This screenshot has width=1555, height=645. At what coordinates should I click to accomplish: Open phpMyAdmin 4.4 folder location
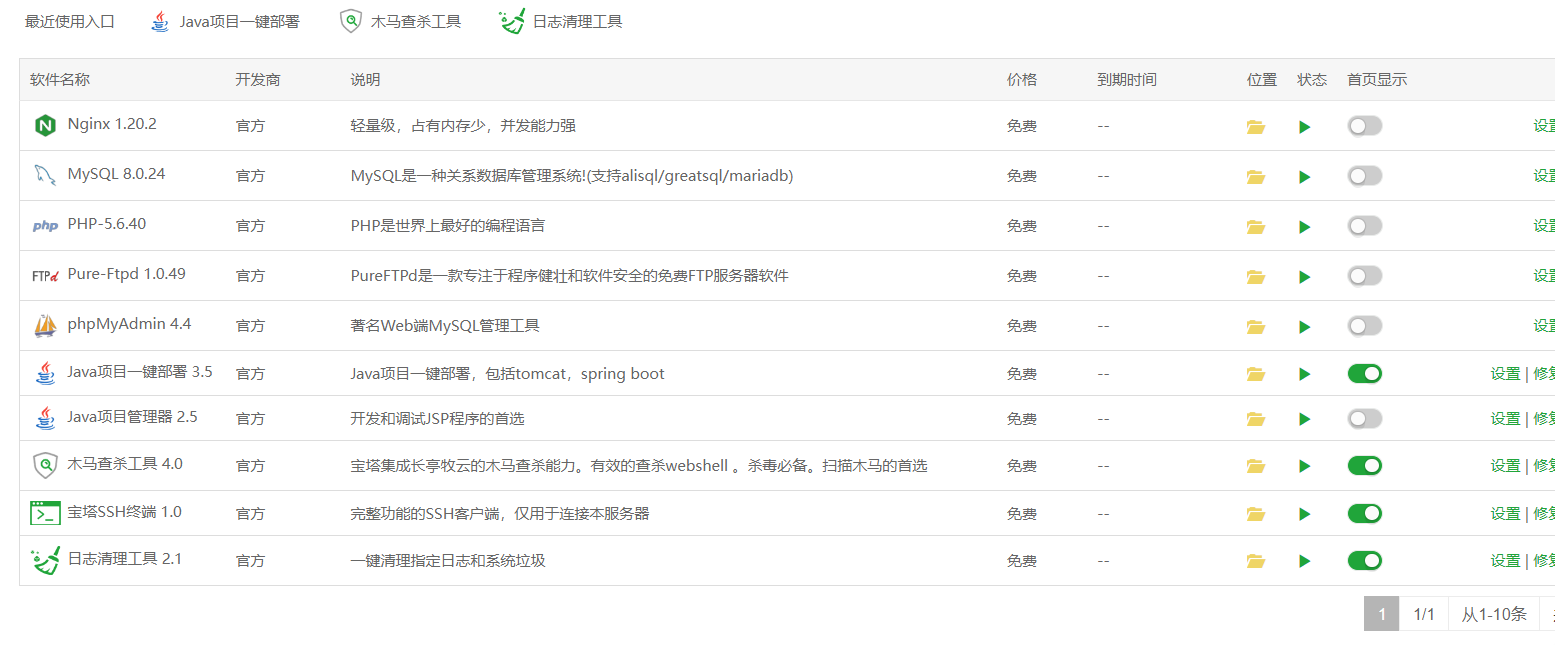pyautogui.click(x=1256, y=327)
